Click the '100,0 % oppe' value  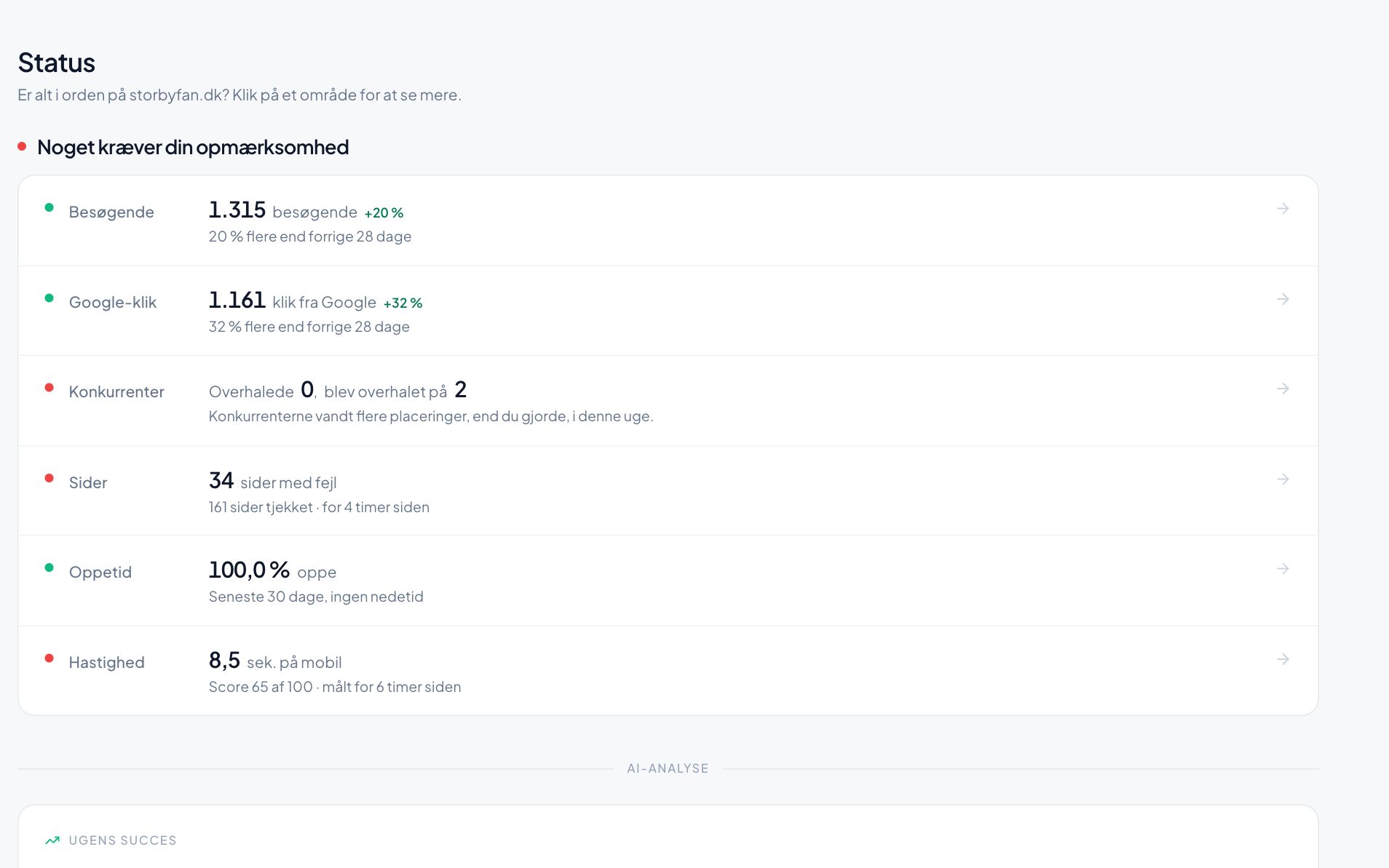[272, 570]
